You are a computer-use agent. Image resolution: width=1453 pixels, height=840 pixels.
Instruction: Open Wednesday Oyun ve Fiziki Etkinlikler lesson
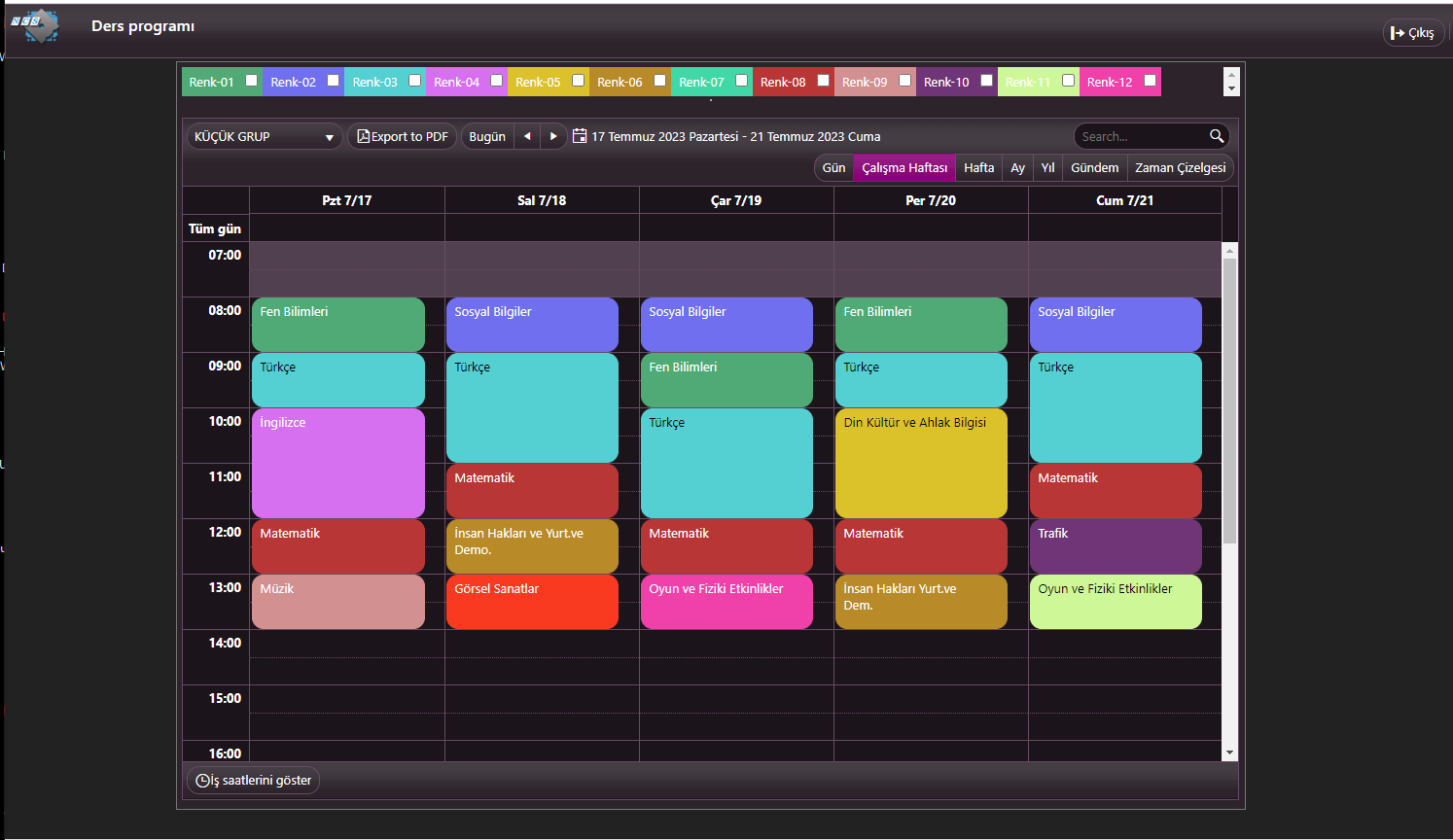[x=726, y=602]
